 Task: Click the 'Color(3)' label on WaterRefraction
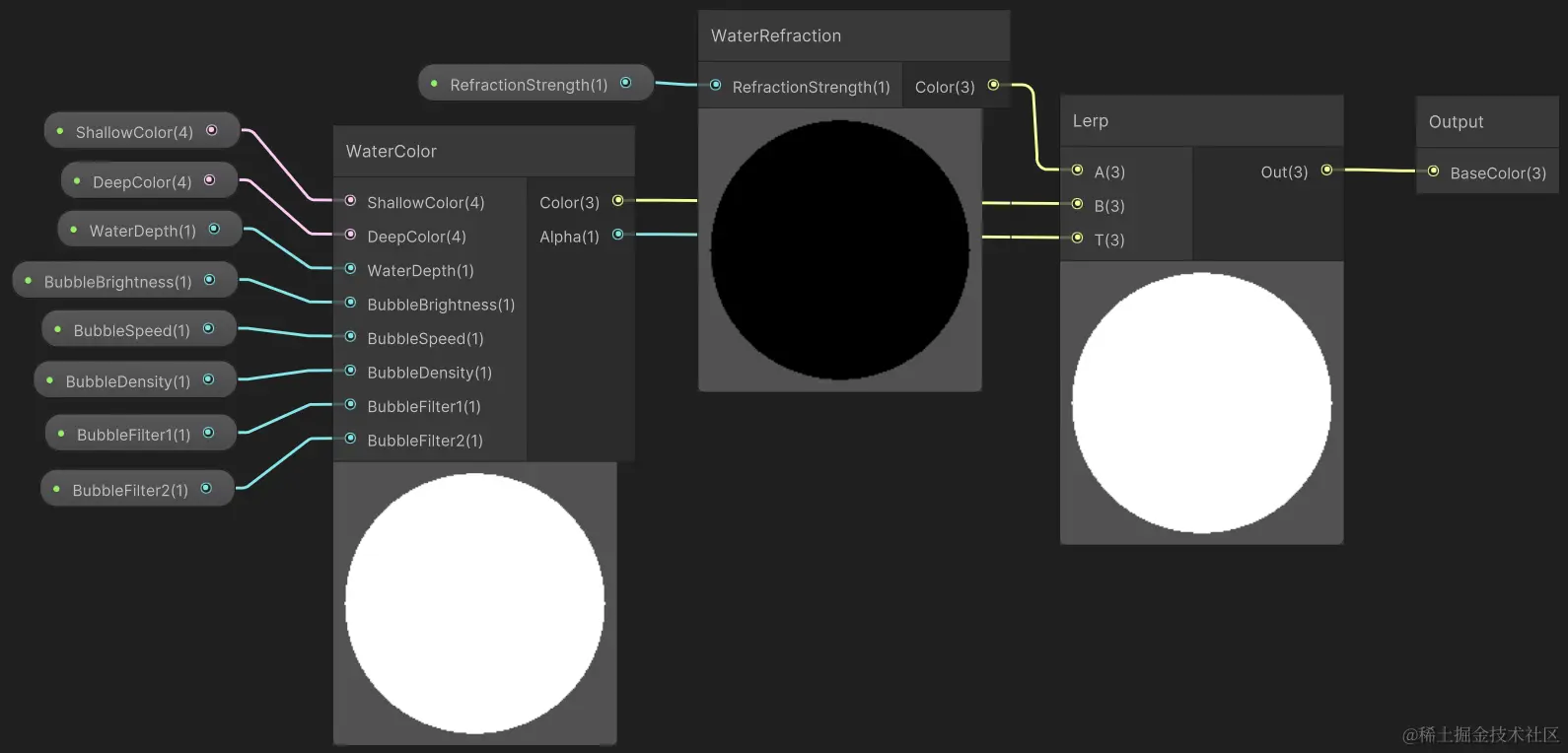(945, 87)
